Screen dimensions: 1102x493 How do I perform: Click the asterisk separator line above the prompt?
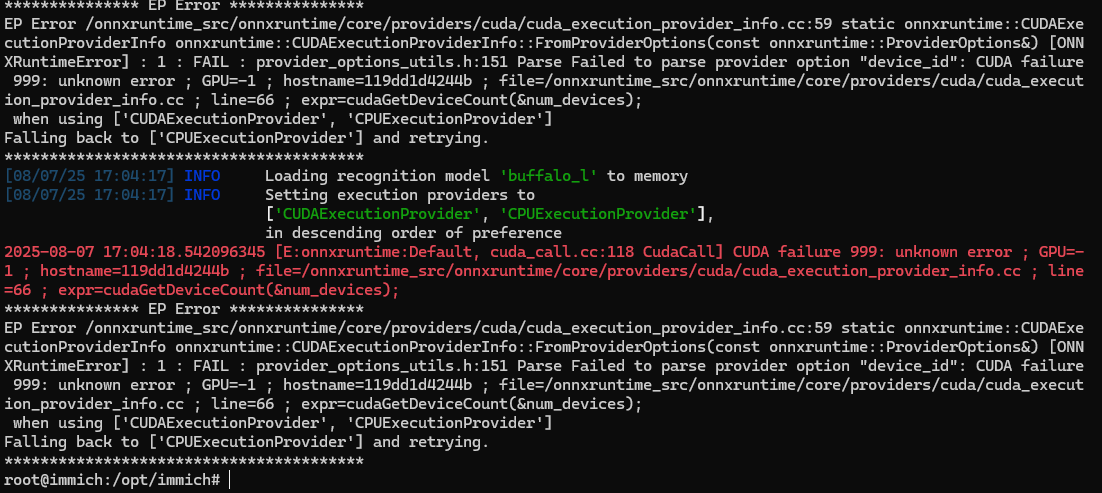coord(184,460)
